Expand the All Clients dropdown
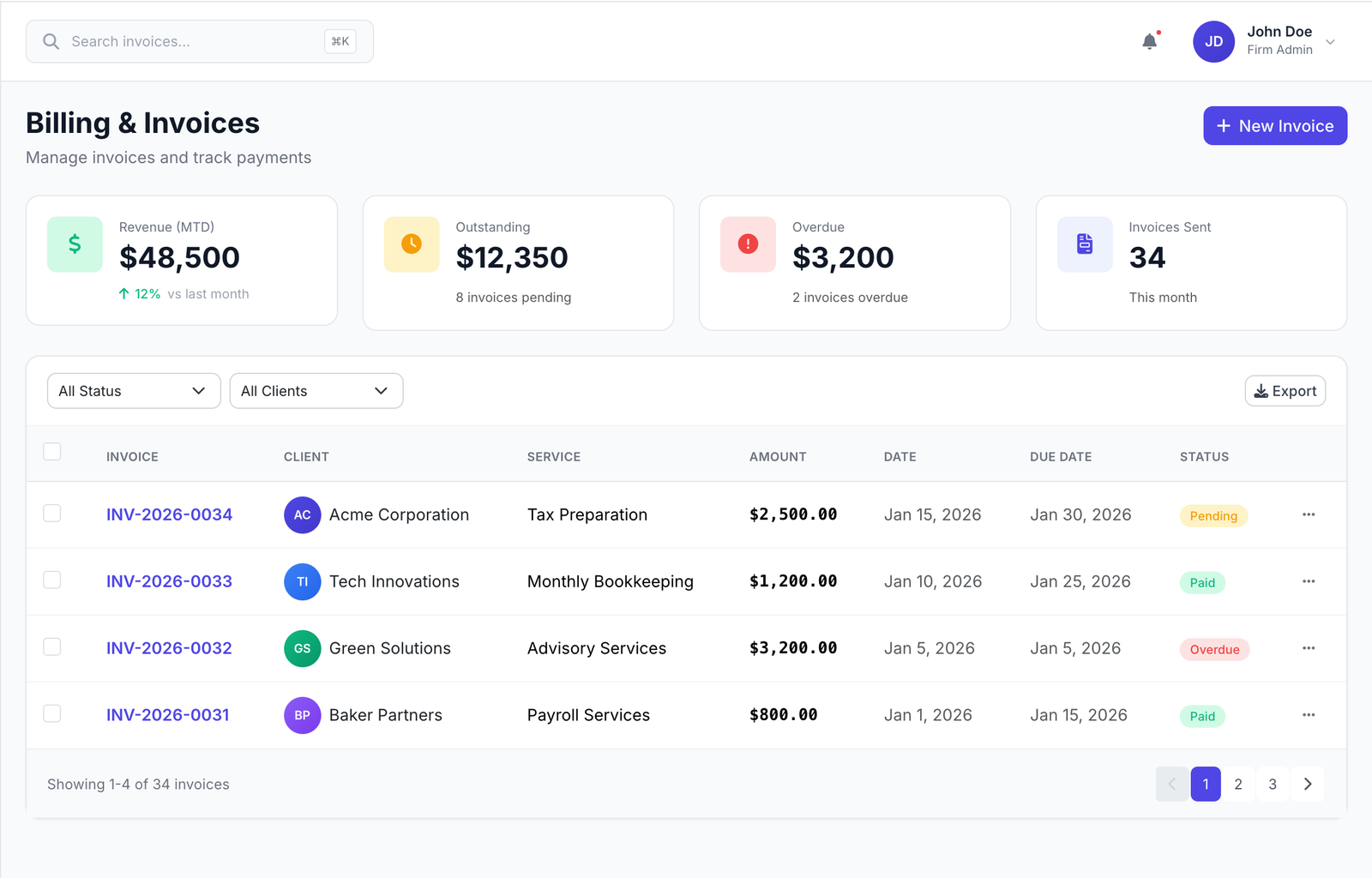 coord(316,391)
